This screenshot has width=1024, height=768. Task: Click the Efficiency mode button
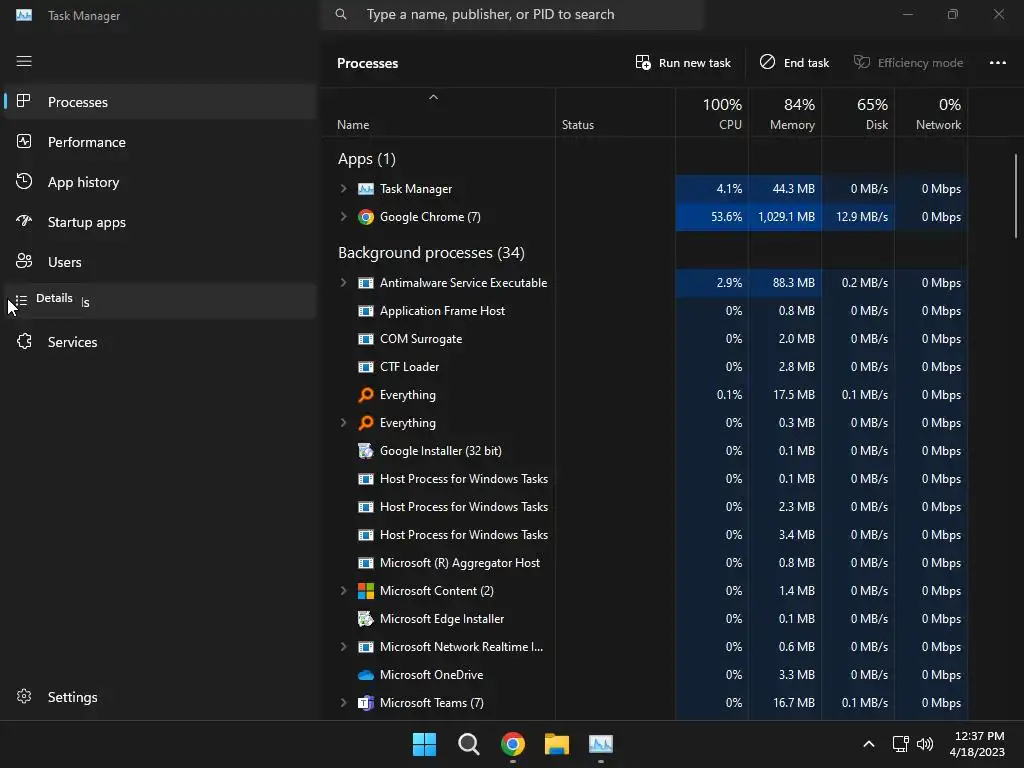(908, 63)
